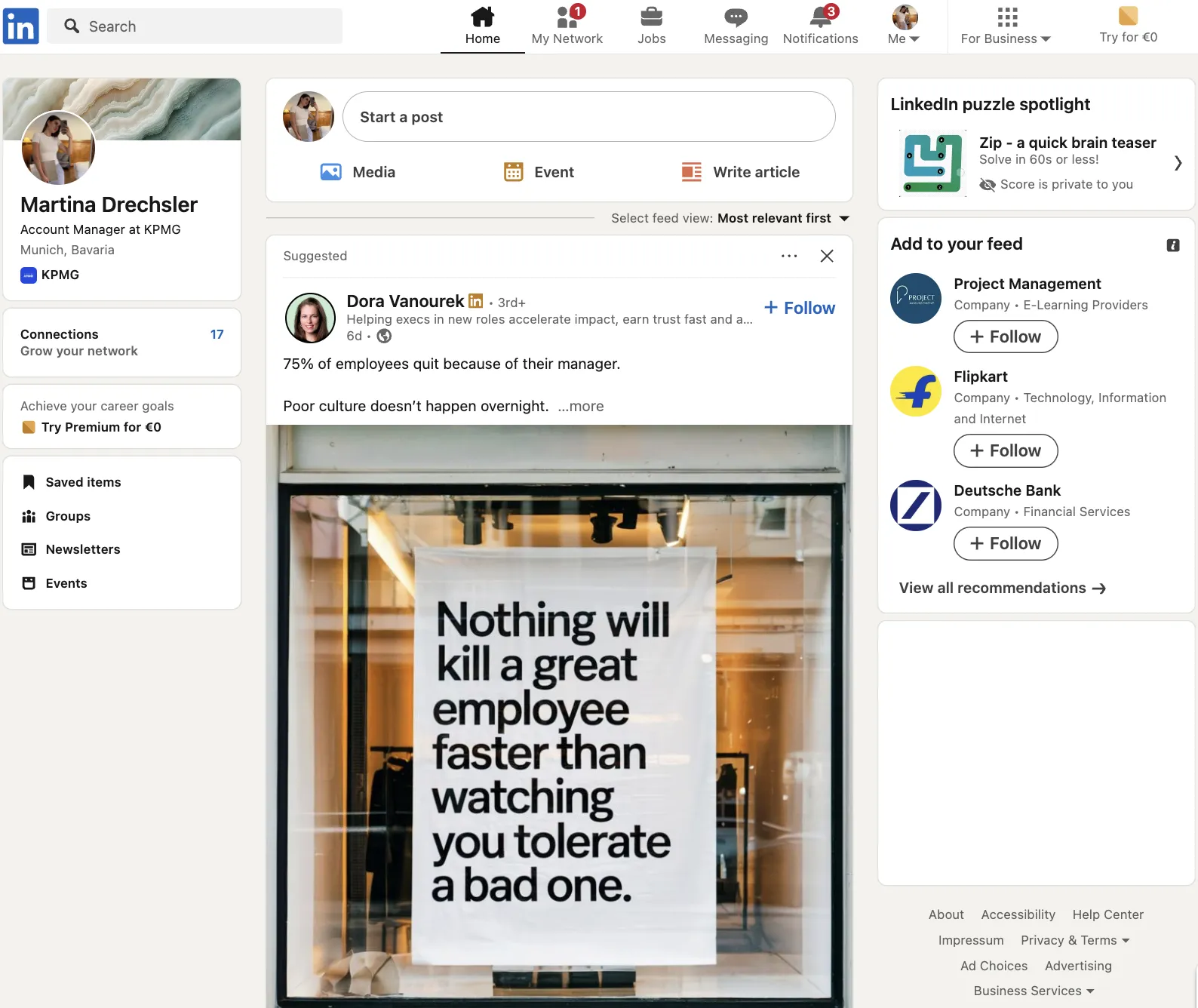Click the Events calendar icon in sidebar
This screenshot has width=1198, height=1008.
coord(29,583)
